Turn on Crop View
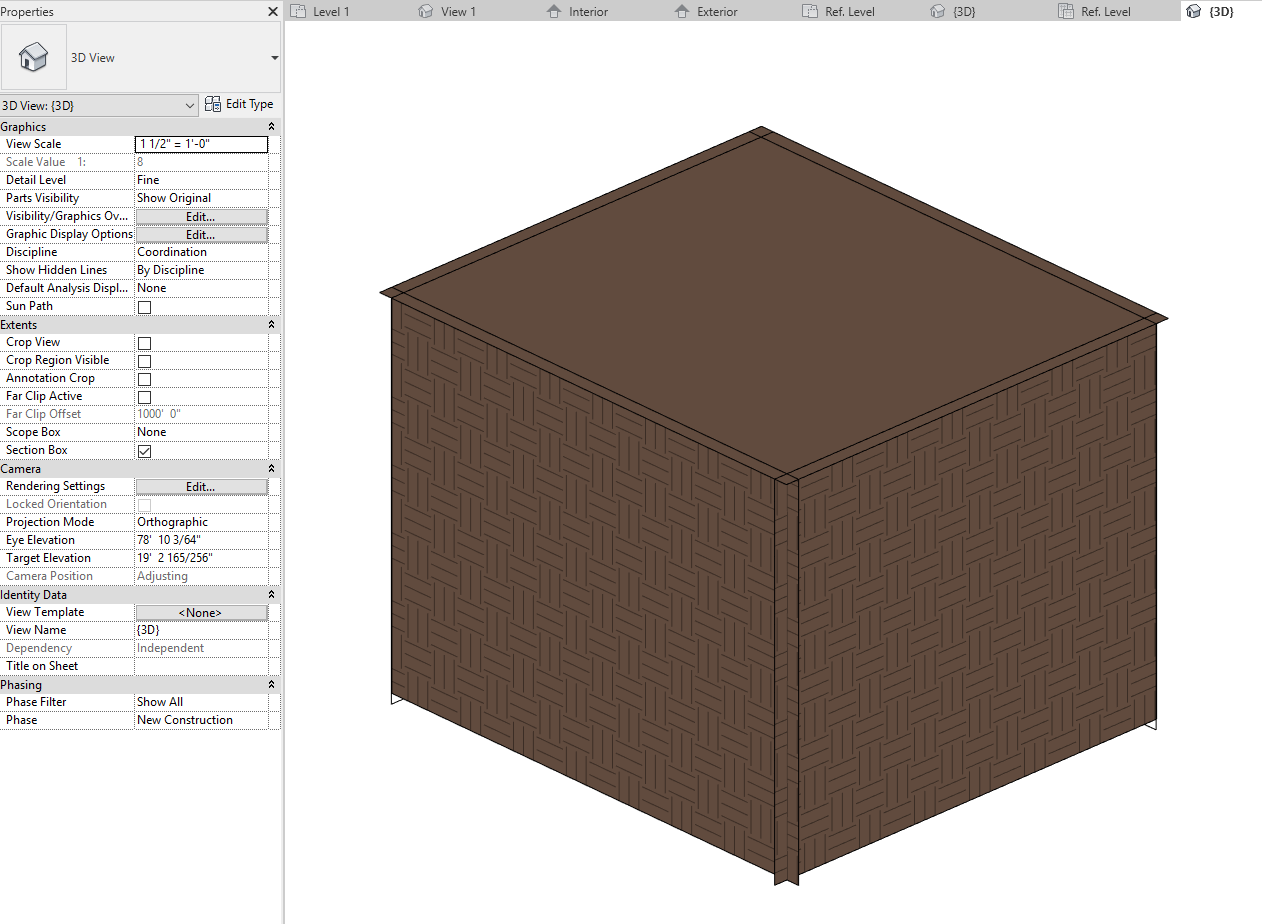 pyautogui.click(x=143, y=343)
